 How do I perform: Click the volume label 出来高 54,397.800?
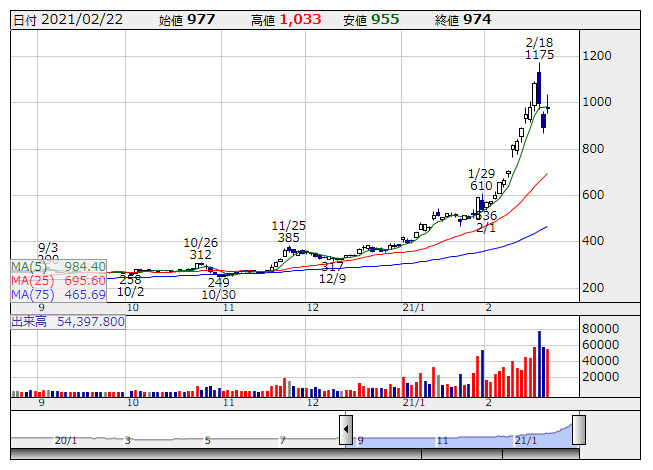(x=67, y=322)
